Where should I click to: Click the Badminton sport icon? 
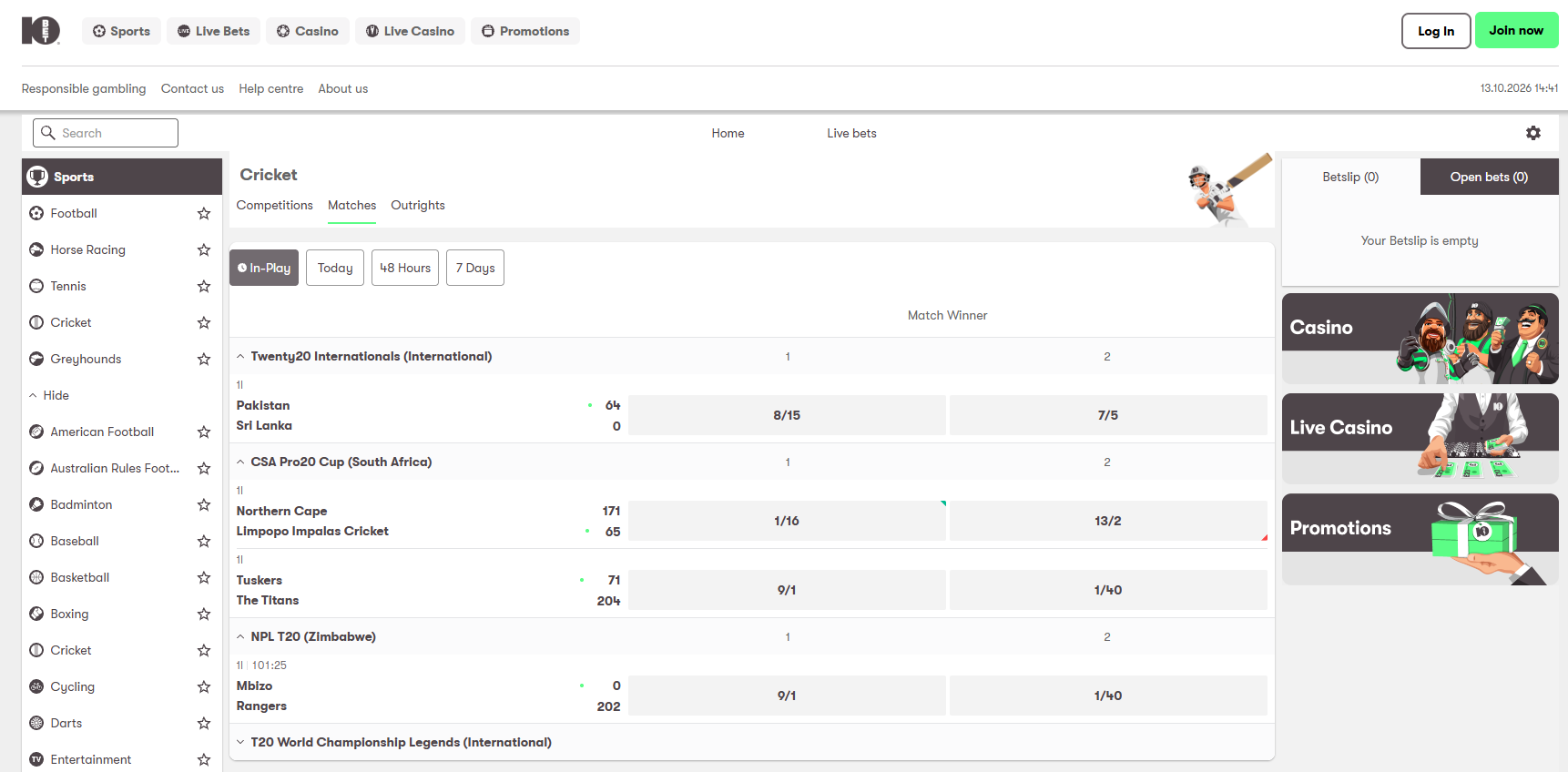36,504
